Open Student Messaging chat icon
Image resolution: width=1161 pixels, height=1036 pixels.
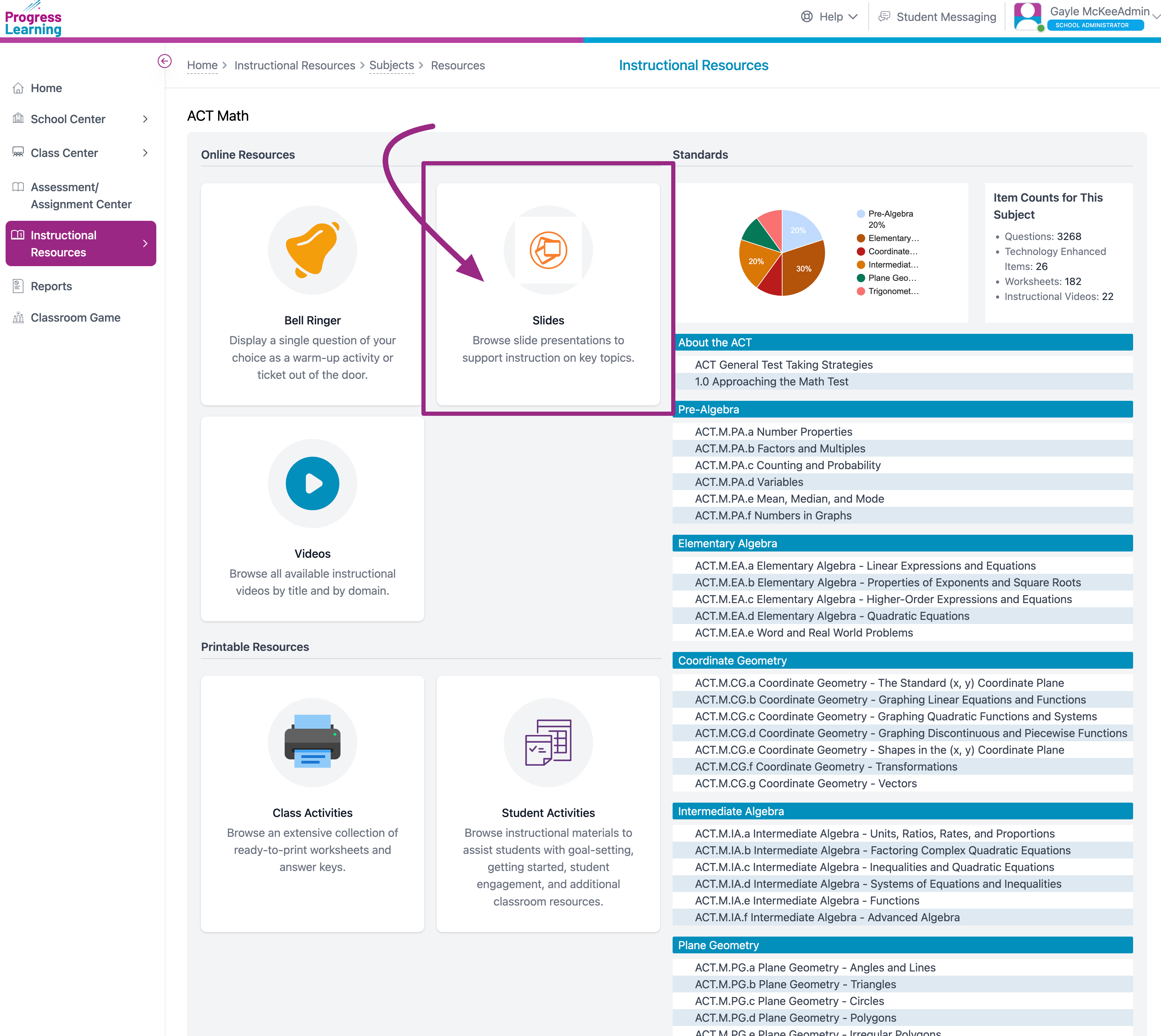884,16
